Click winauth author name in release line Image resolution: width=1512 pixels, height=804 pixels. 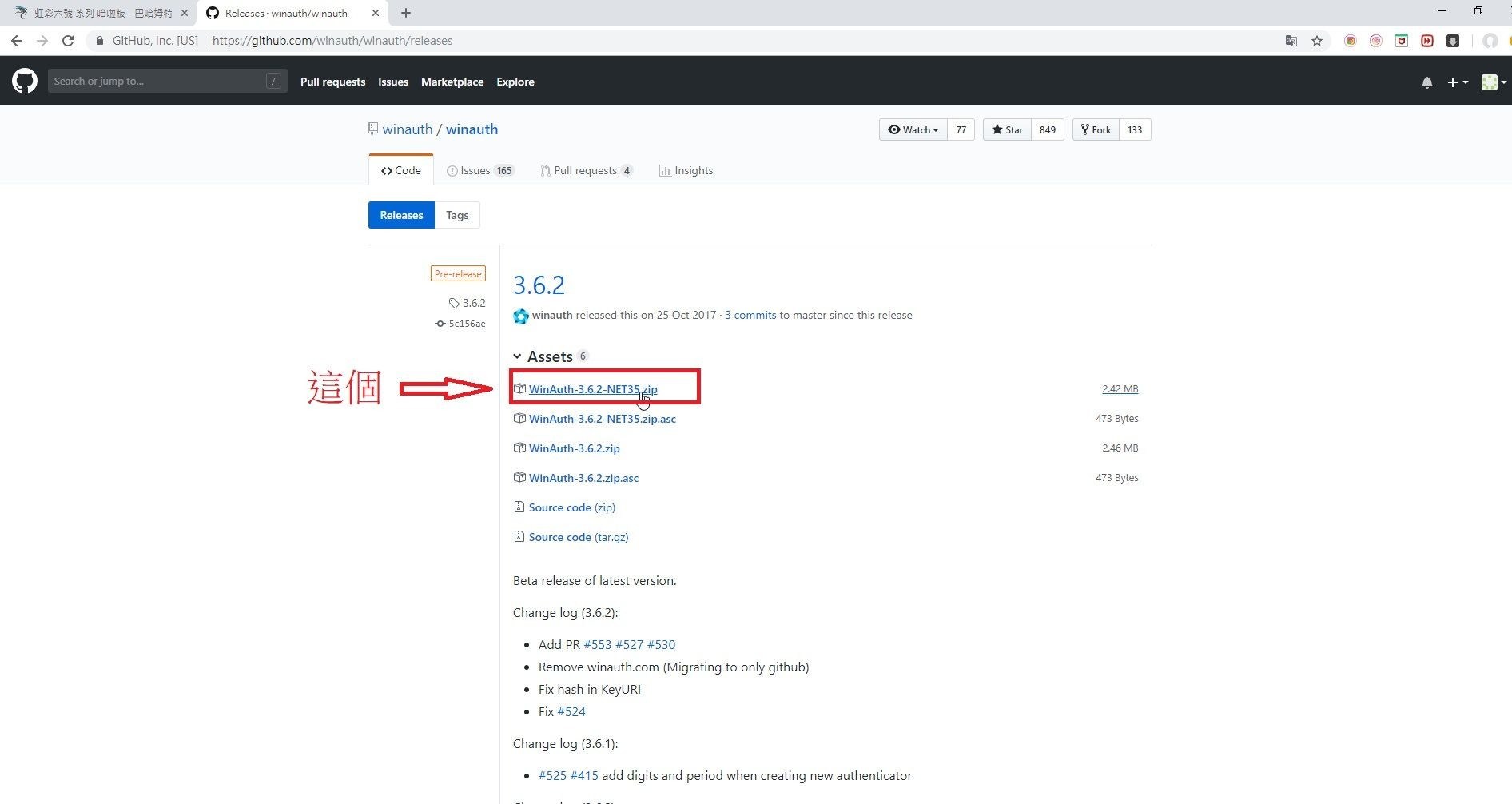coord(552,315)
